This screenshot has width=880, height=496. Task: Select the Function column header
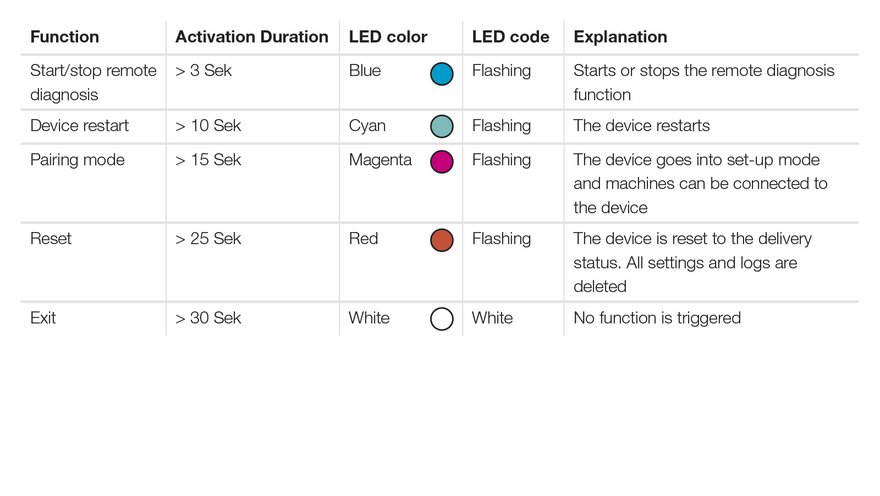(65, 37)
